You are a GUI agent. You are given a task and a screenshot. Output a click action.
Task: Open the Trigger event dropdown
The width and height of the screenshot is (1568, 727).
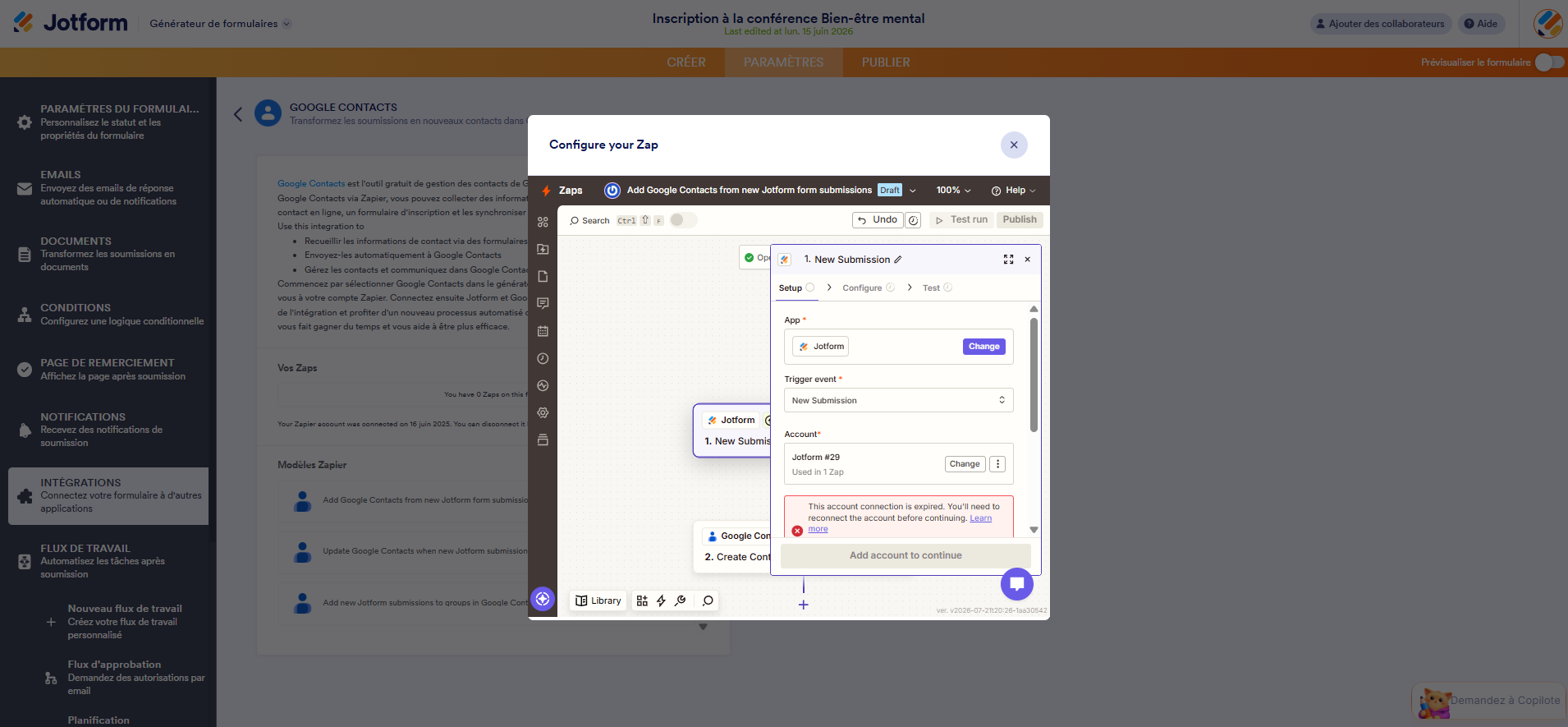[898, 401]
